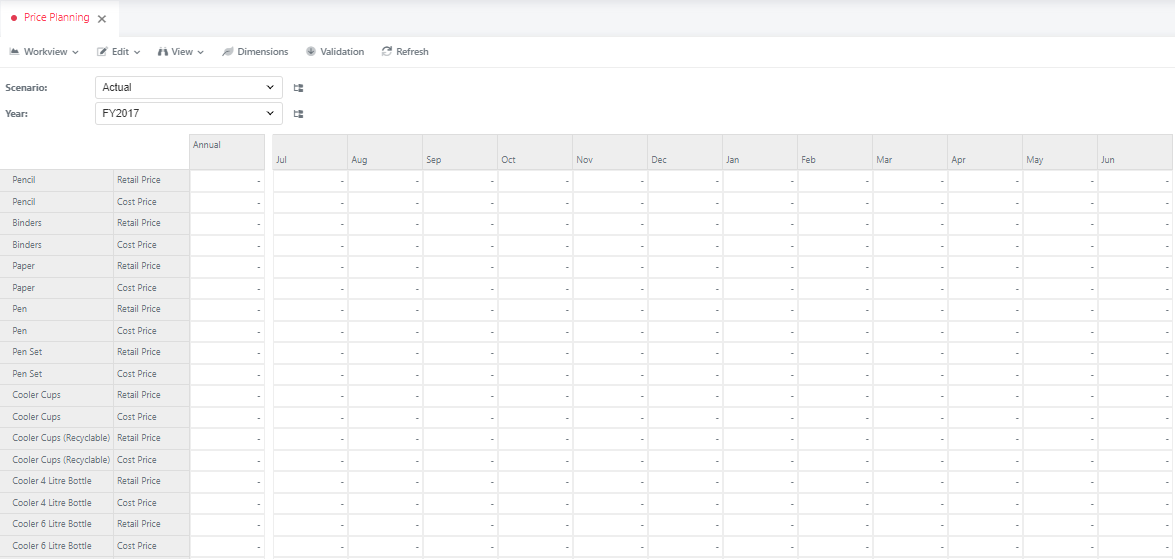
Task: Click Mar cell for Binders Cost Price
Action: (x=910, y=245)
